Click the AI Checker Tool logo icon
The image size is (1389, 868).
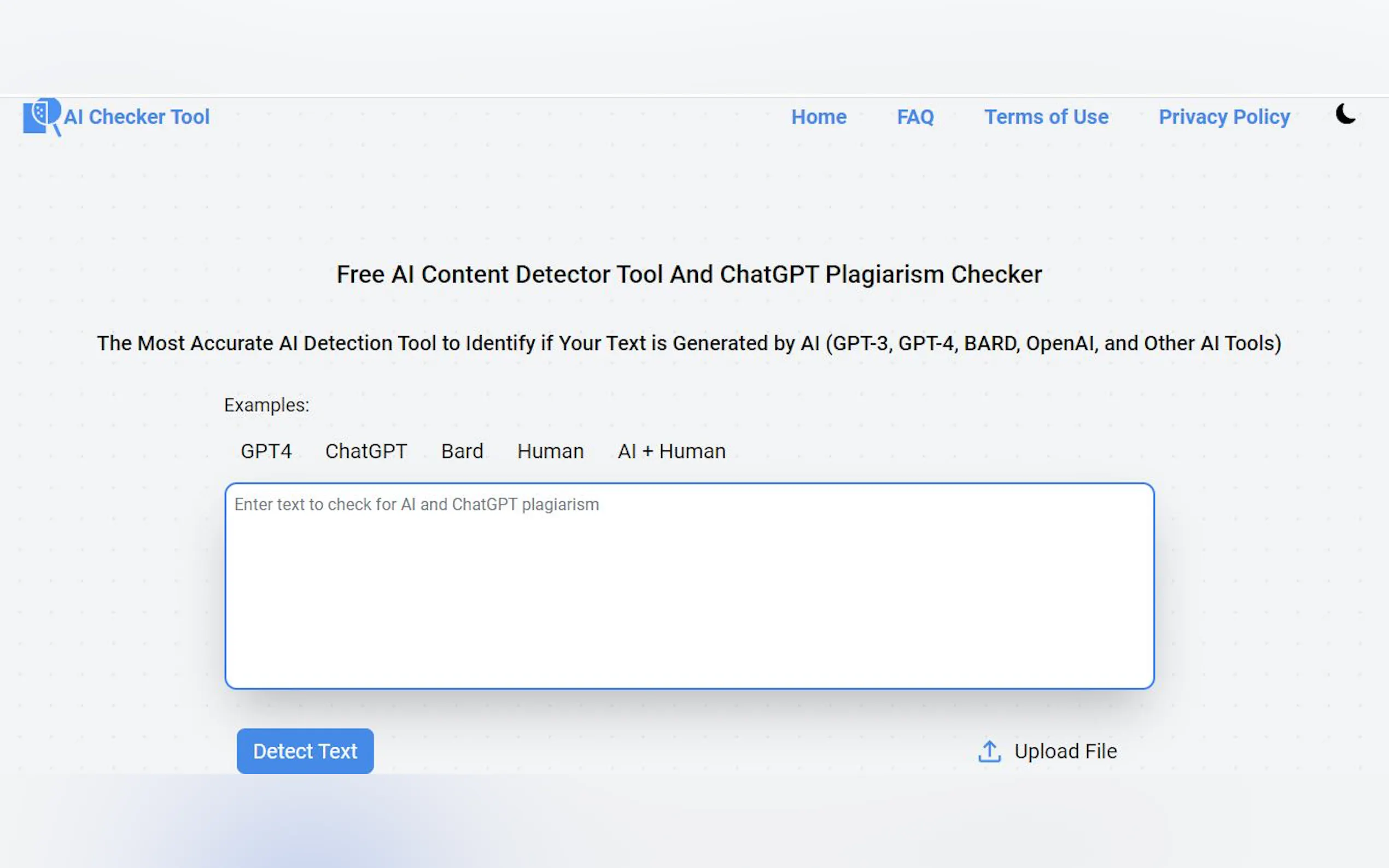click(42, 116)
